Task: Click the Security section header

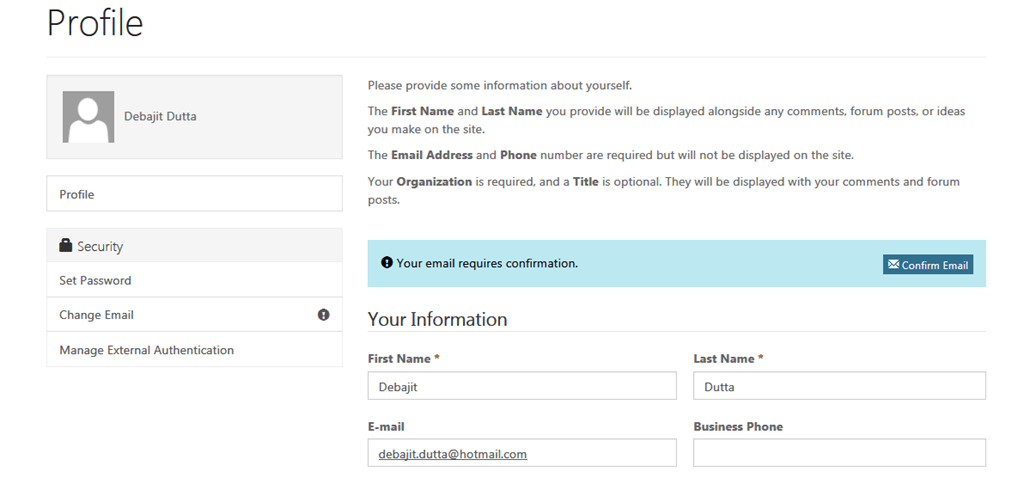Action: (x=100, y=246)
